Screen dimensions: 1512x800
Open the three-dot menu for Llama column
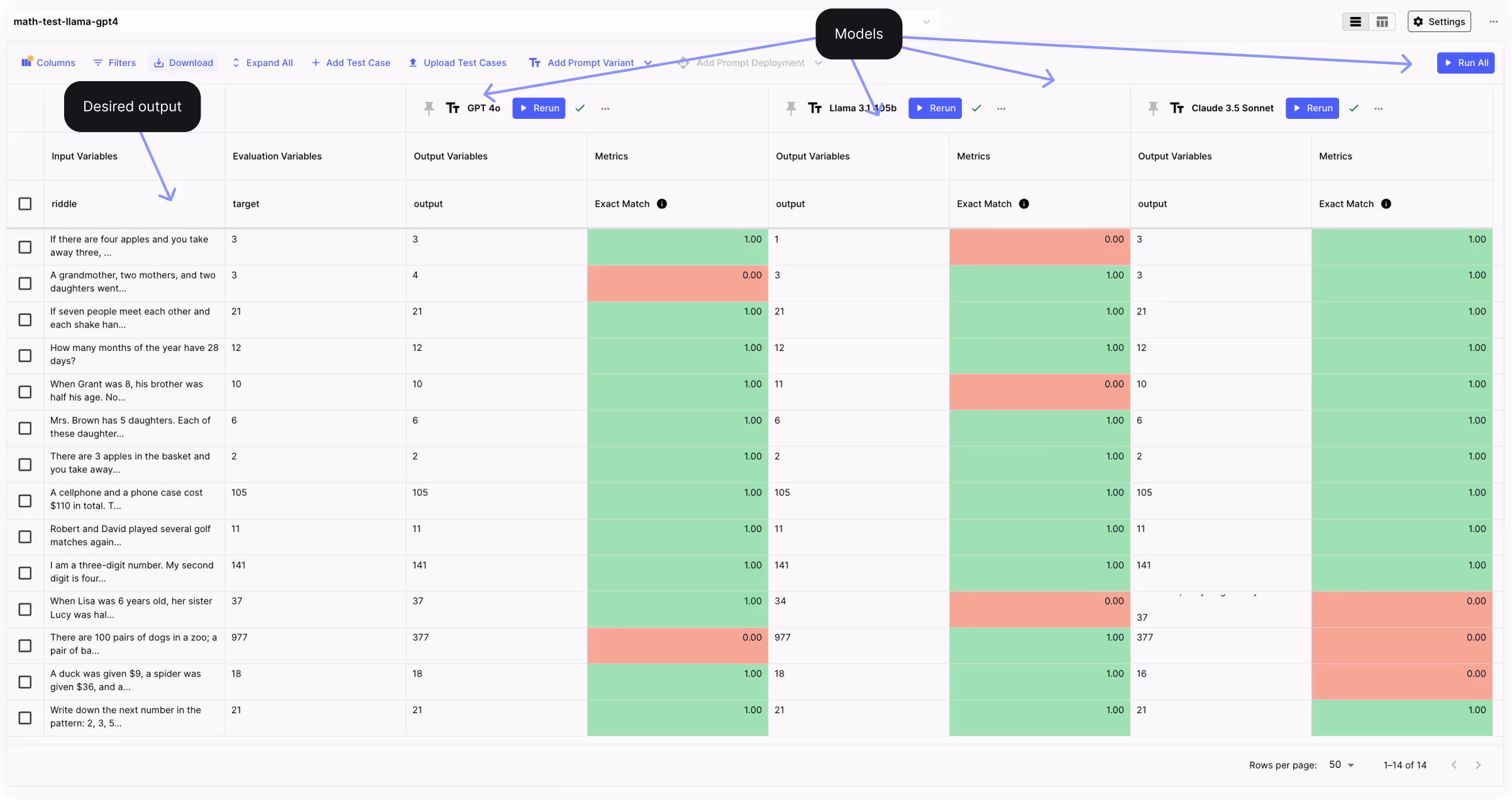click(x=1001, y=109)
